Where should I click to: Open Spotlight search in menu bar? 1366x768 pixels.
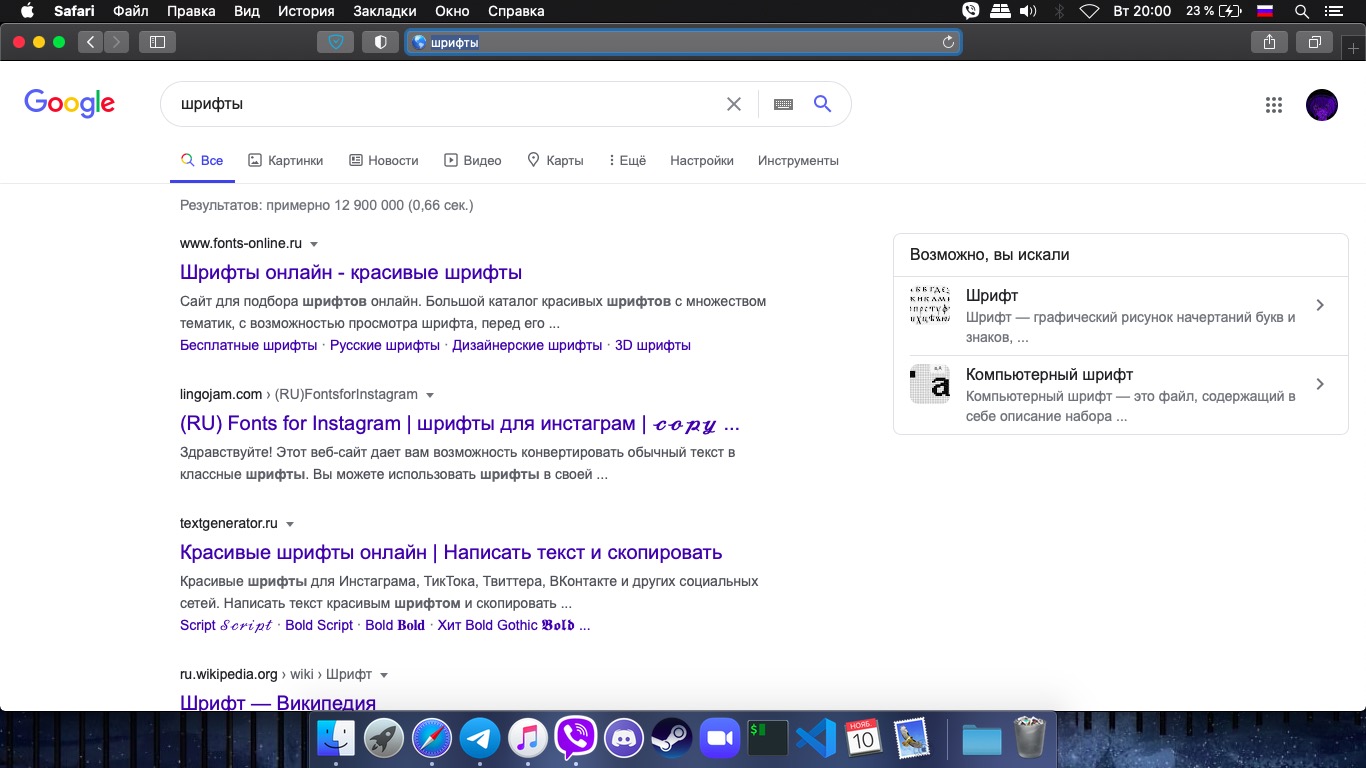tap(1301, 12)
